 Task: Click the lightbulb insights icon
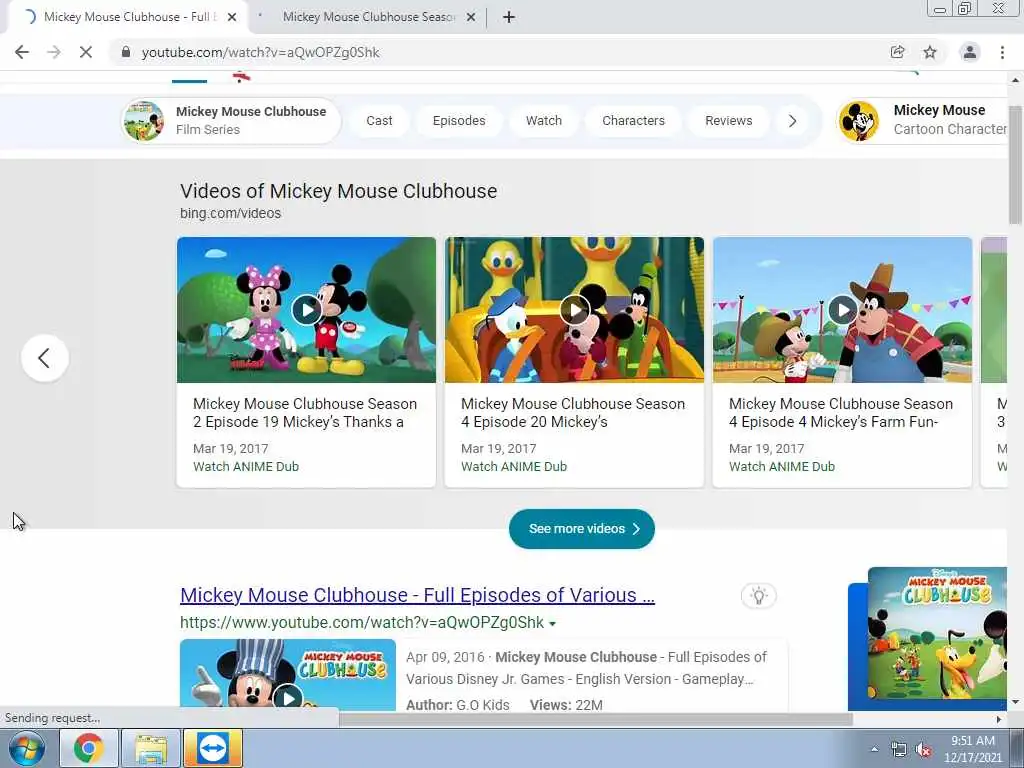[x=758, y=596]
